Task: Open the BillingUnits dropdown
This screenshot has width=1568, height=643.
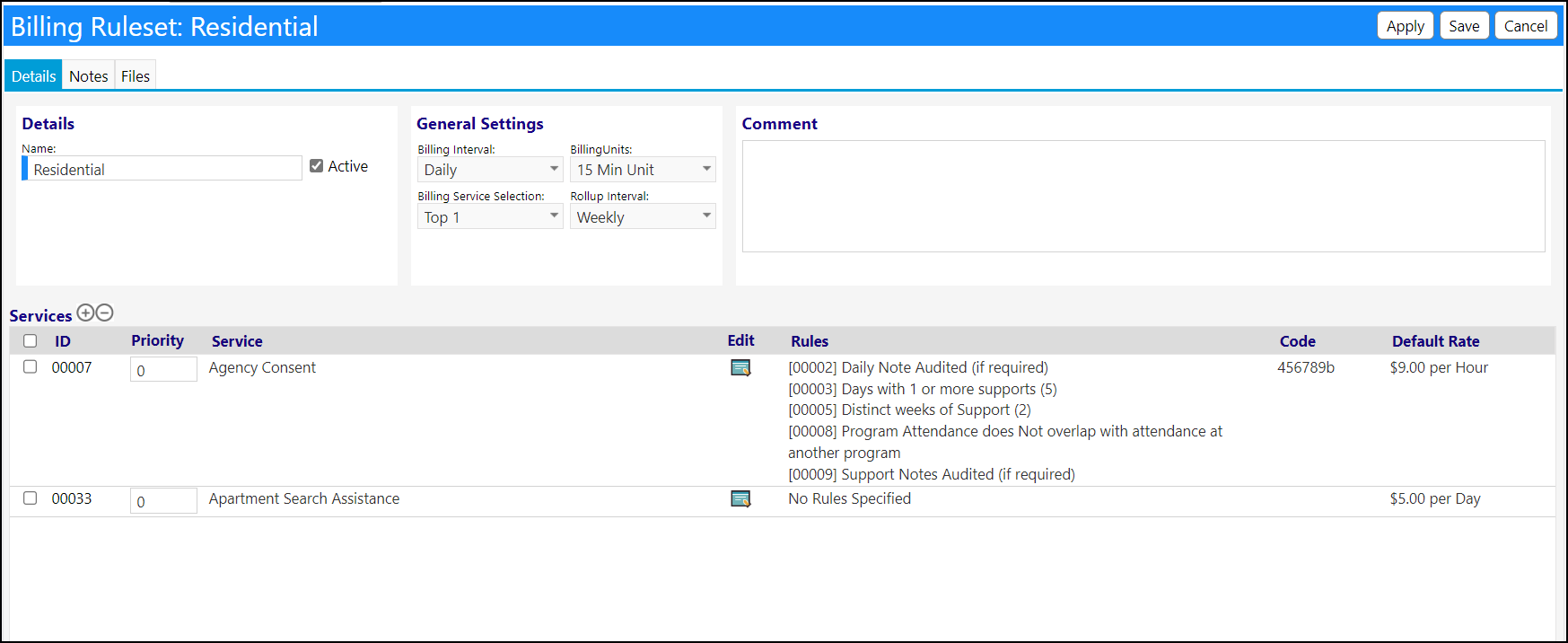Action: pyautogui.click(x=643, y=169)
